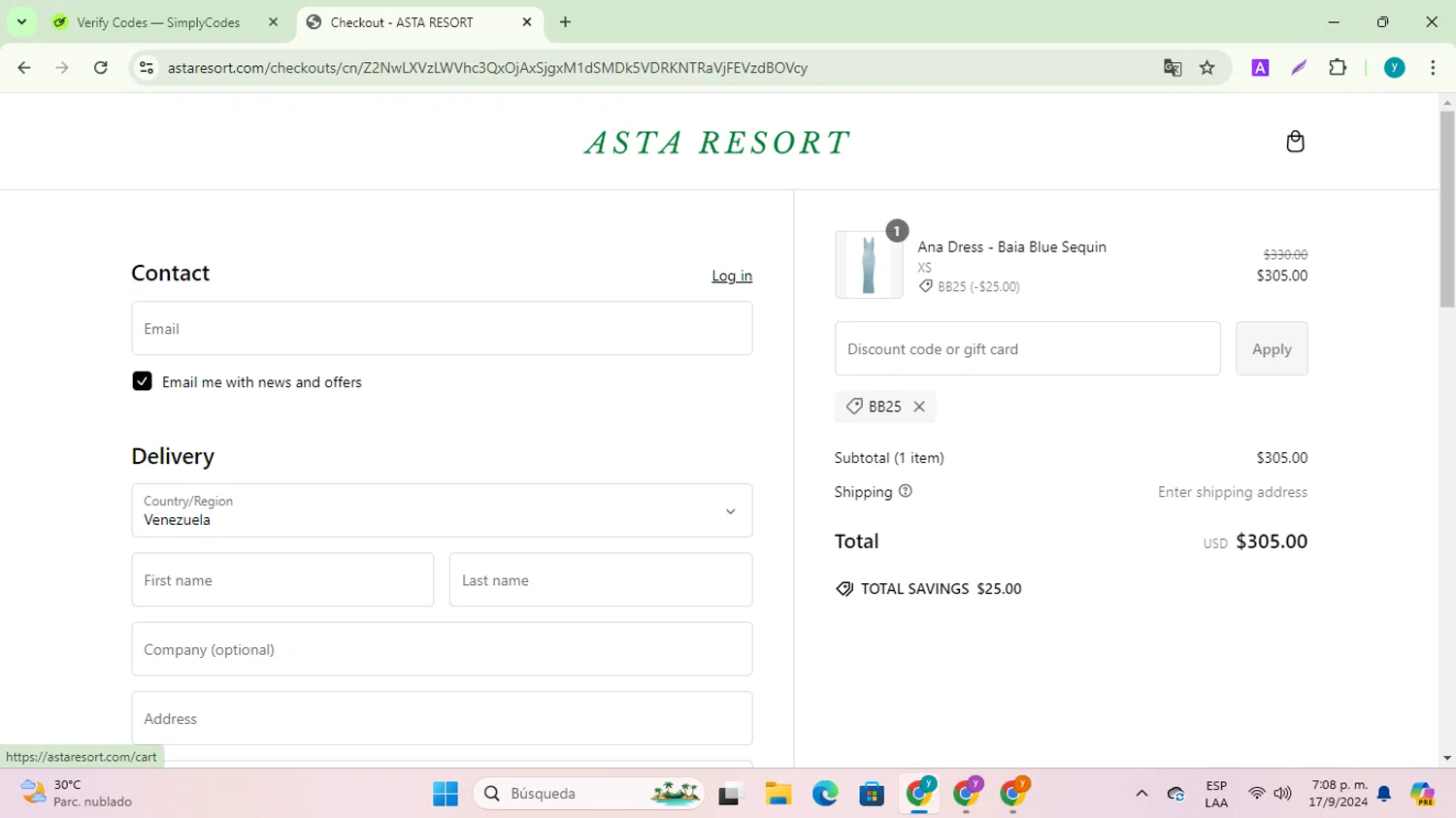Open the shopping bag cart icon
This screenshot has height=818, width=1456.
[1295, 142]
